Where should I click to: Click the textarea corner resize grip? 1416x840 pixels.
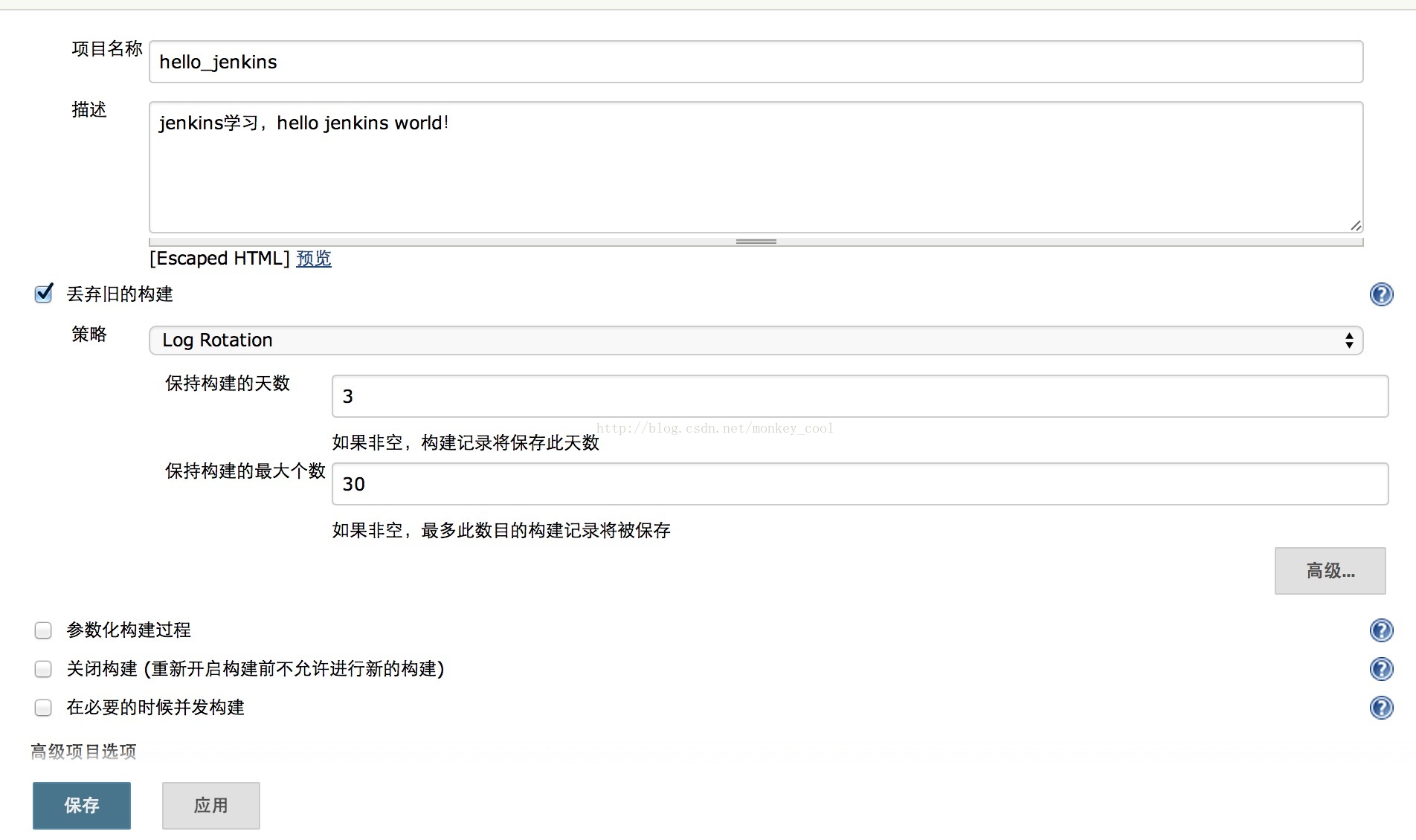pos(1356,225)
